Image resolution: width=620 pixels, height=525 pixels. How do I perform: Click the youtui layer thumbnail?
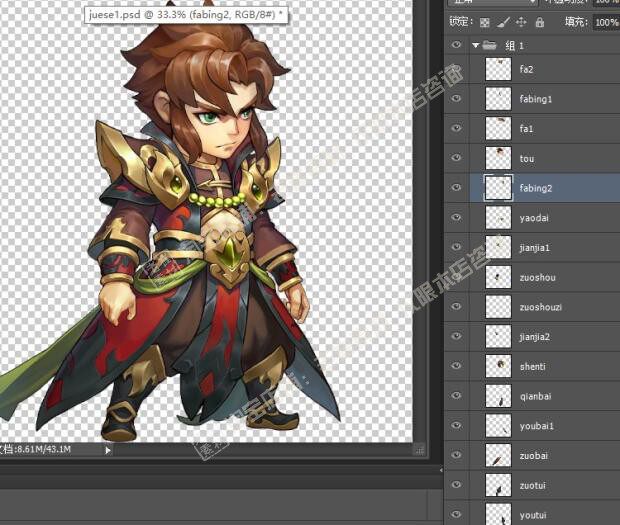point(498,514)
